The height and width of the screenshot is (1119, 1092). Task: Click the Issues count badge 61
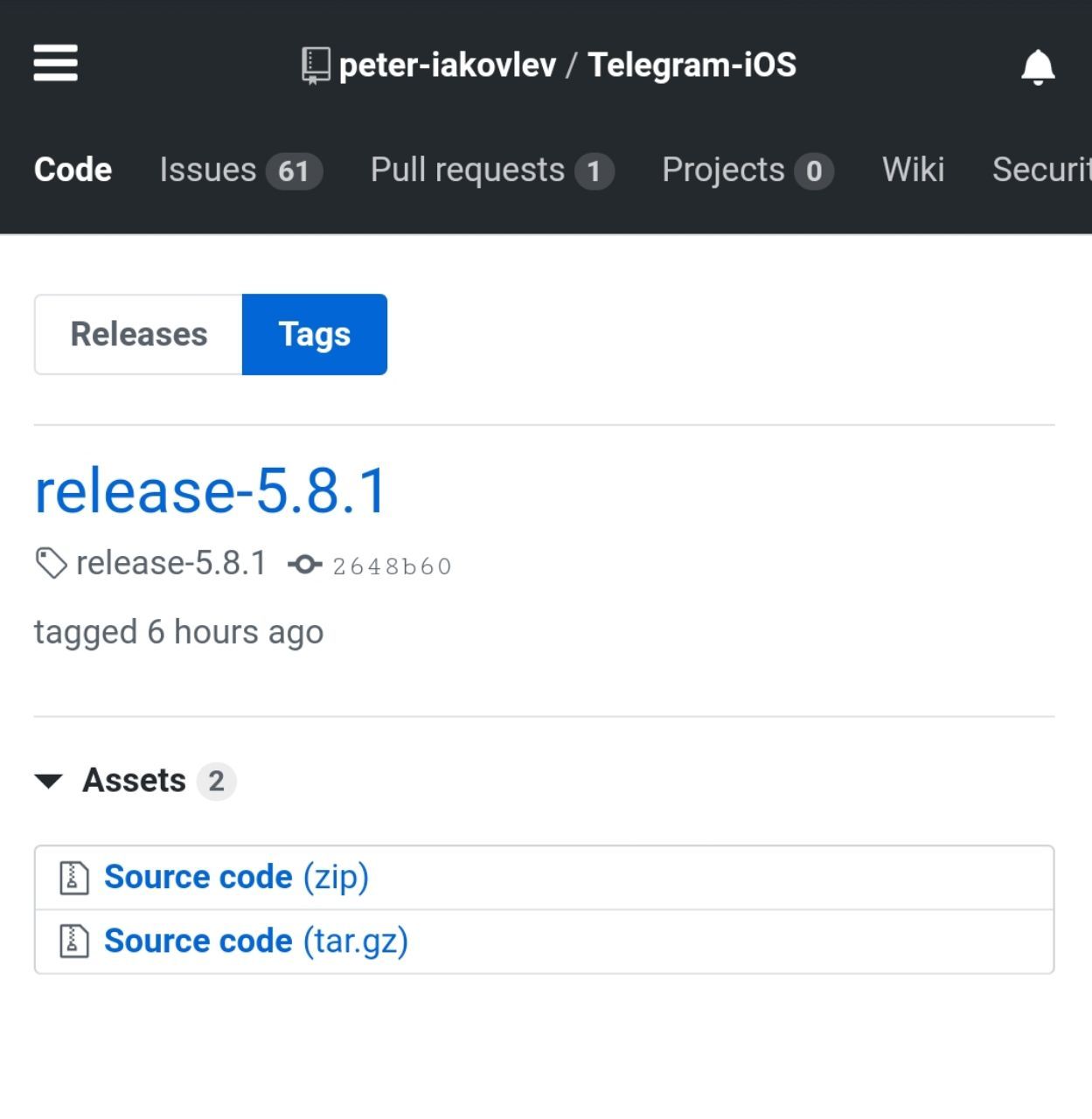[x=294, y=170]
